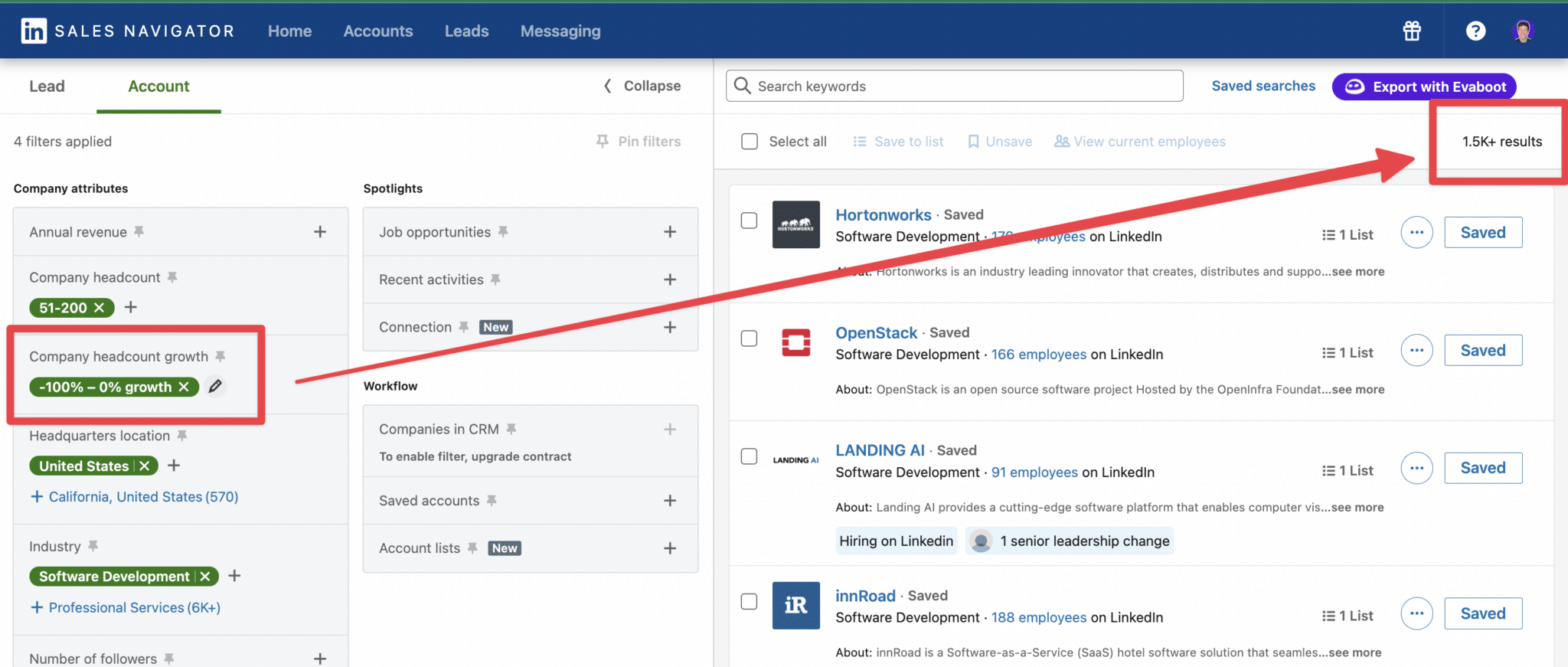Open Messaging in top navigation

[560, 31]
